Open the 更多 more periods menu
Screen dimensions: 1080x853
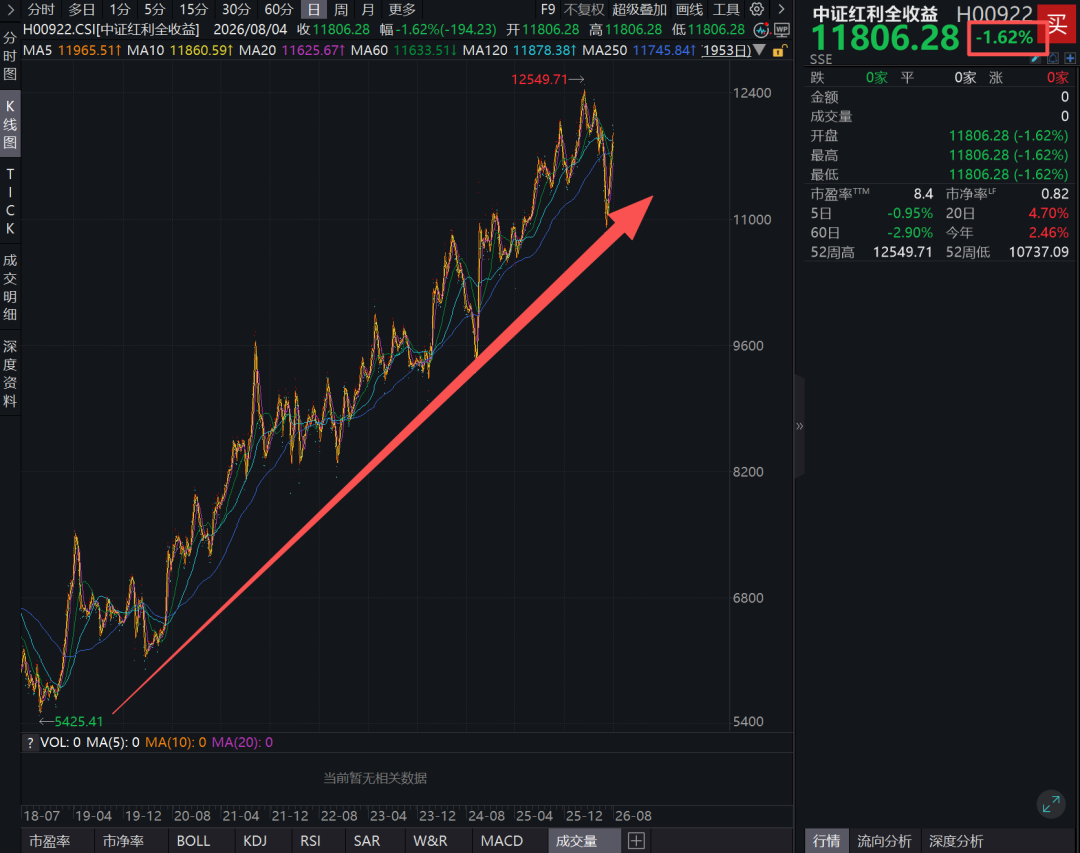[402, 10]
